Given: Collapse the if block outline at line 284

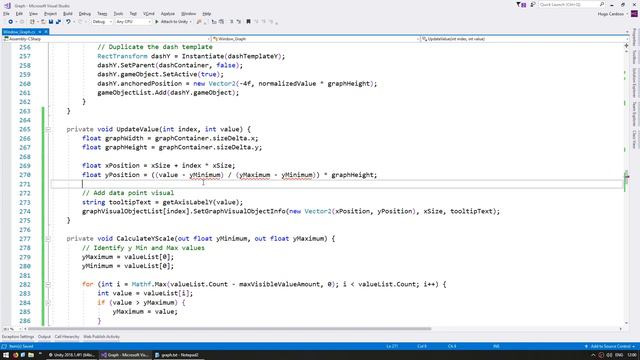Looking at the screenshot, I should pos(48,303).
